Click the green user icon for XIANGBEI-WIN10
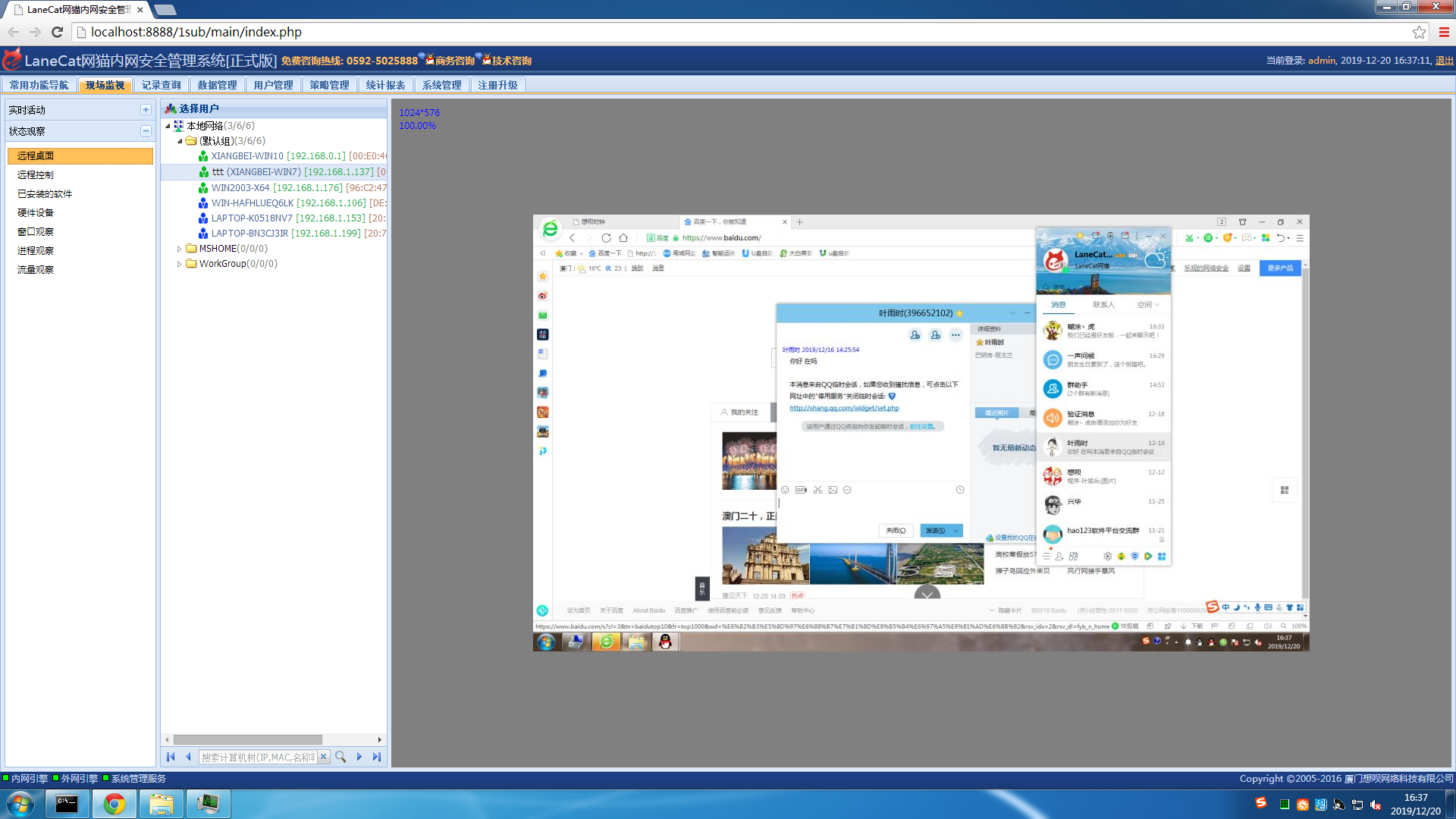Viewport: 1456px width, 819px height. pyautogui.click(x=203, y=156)
